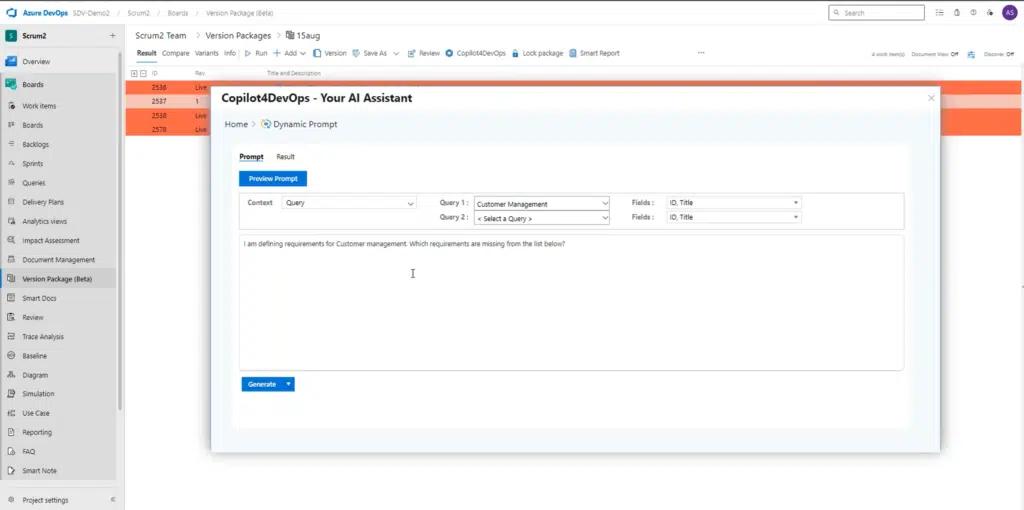
Task: Open Document Management in sidebar
Action: click(58, 260)
